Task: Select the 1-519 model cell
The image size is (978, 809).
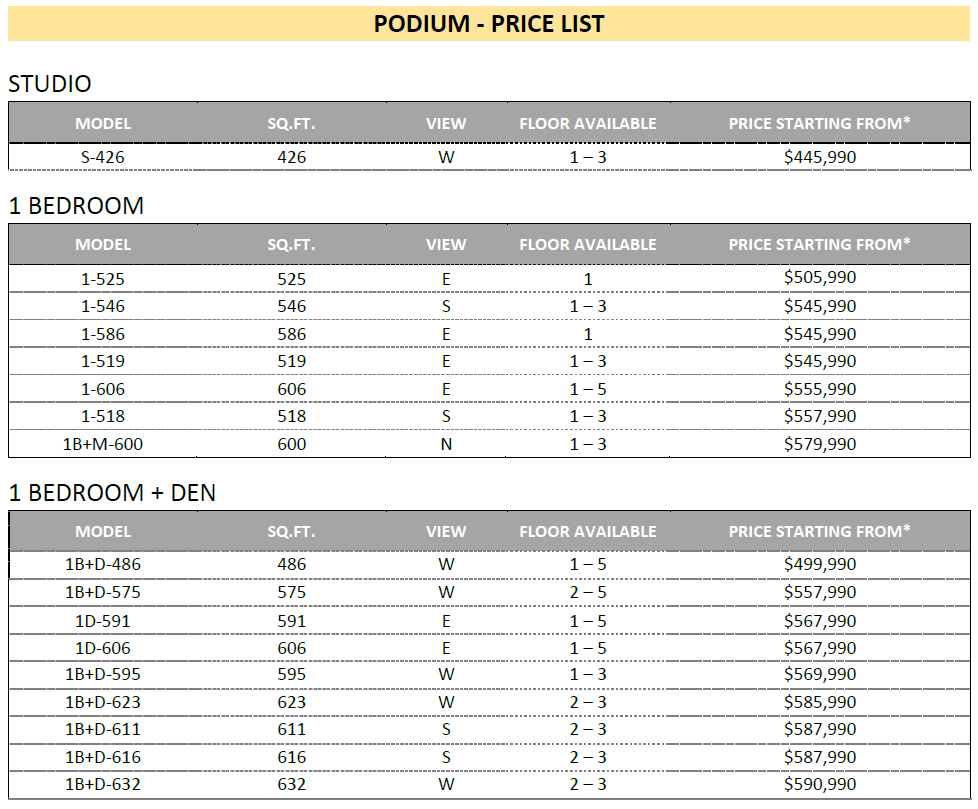Action: click(x=103, y=361)
